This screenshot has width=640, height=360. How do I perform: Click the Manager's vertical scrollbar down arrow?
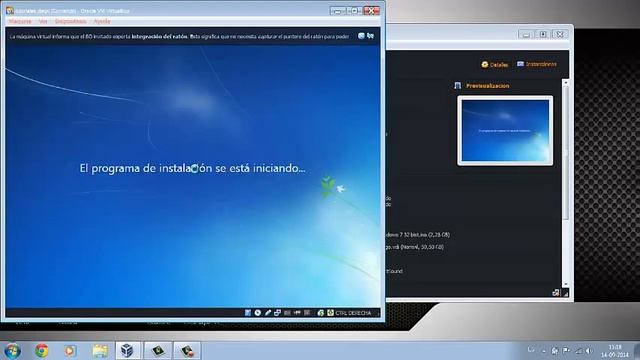tap(565, 284)
